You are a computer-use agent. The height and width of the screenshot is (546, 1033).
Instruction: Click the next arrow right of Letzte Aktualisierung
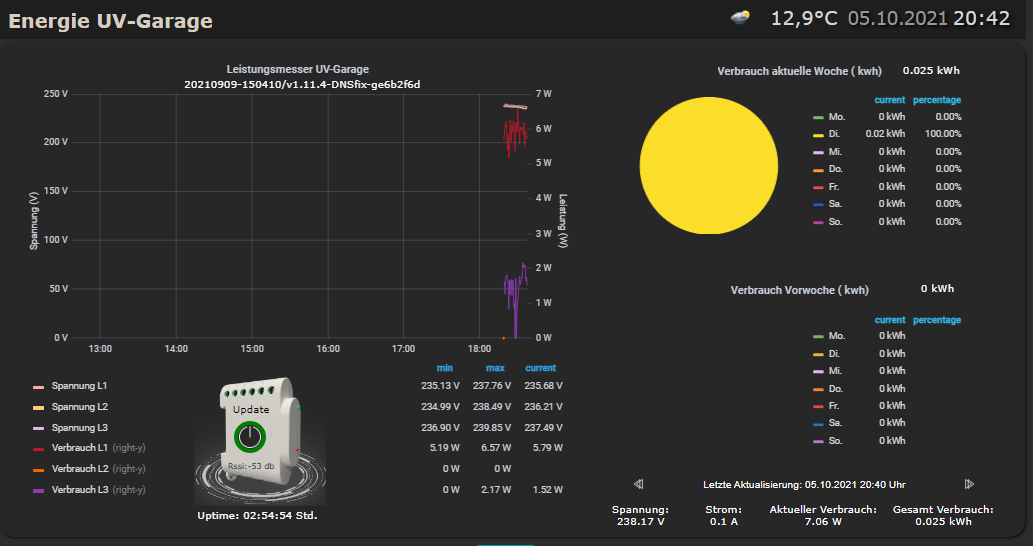(x=969, y=484)
